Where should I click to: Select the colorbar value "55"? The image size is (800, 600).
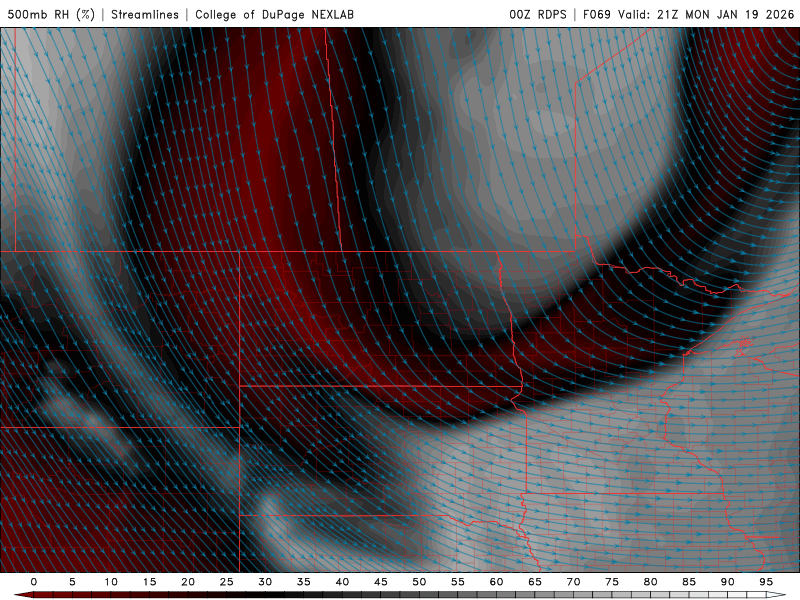pos(458,582)
